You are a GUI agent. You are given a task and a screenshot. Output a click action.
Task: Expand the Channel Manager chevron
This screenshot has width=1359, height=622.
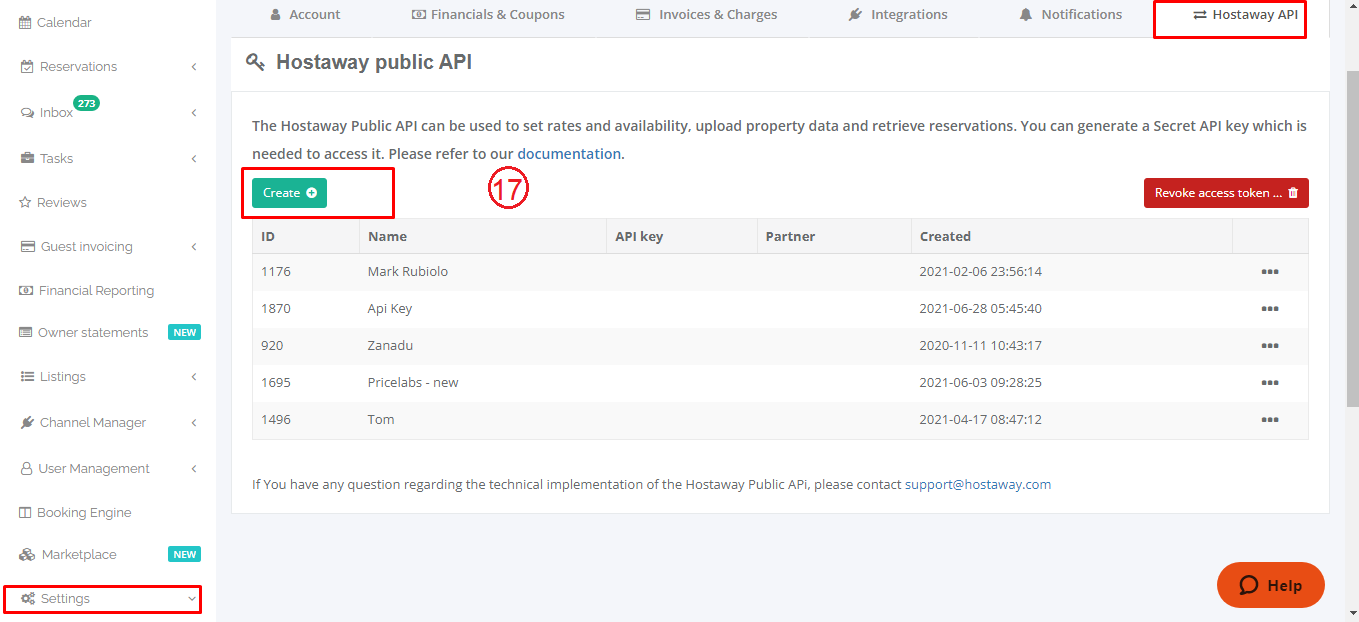pyautogui.click(x=193, y=422)
